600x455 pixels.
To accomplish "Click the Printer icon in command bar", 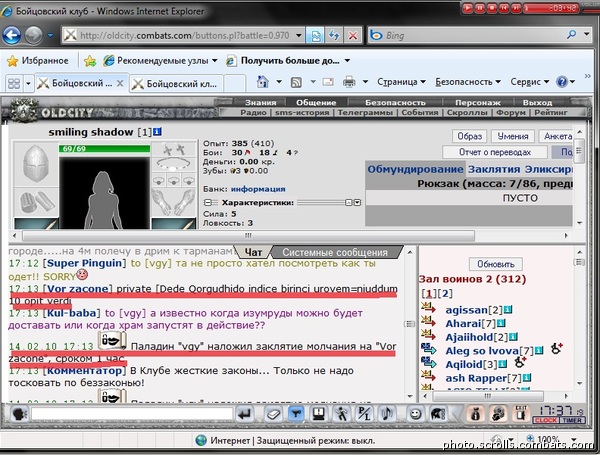I will 349,82.
